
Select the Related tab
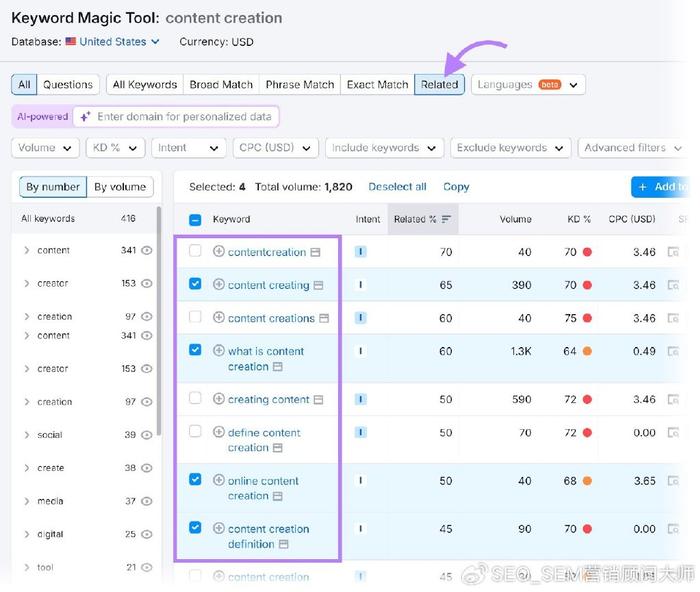tap(439, 84)
